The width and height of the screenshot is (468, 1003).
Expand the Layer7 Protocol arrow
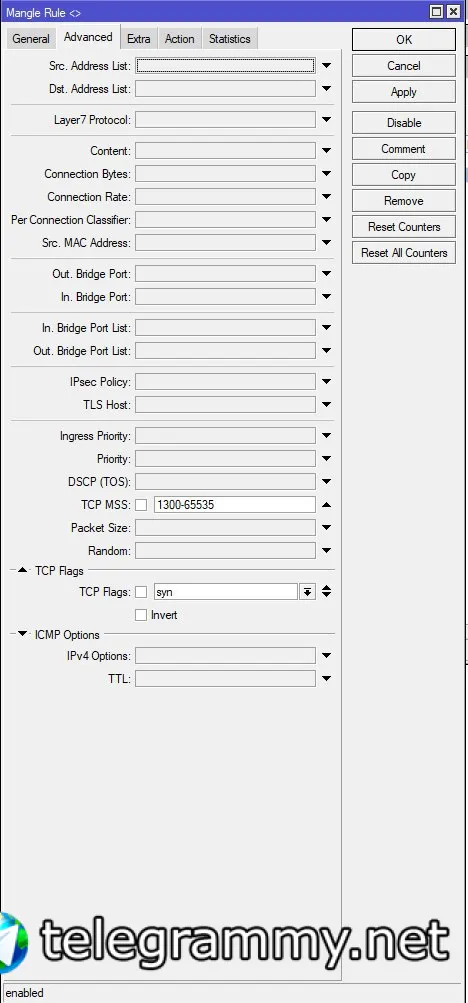point(326,120)
